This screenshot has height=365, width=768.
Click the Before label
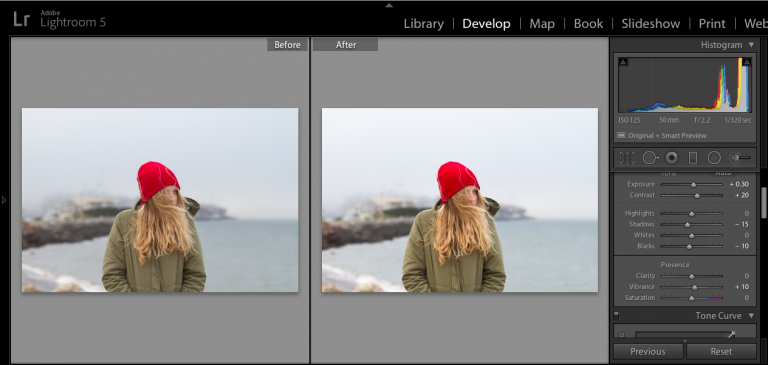tap(287, 45)
